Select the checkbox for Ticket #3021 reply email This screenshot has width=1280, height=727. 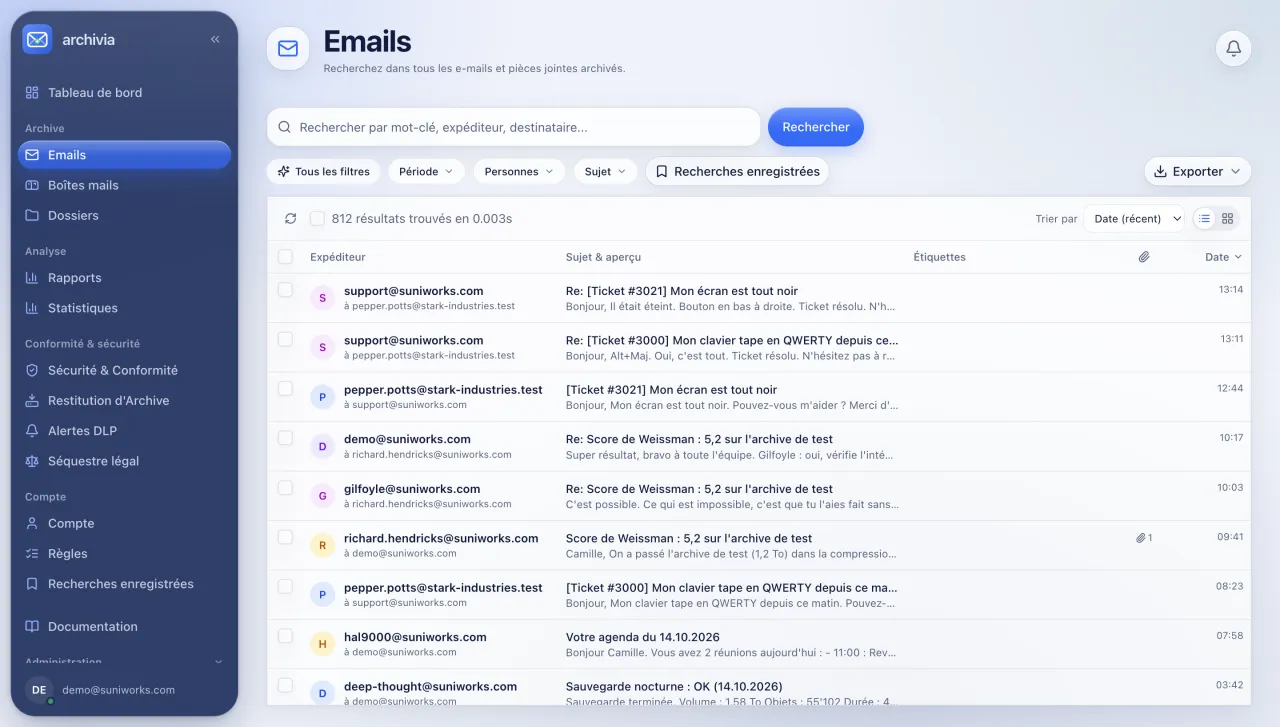[285, 289]
